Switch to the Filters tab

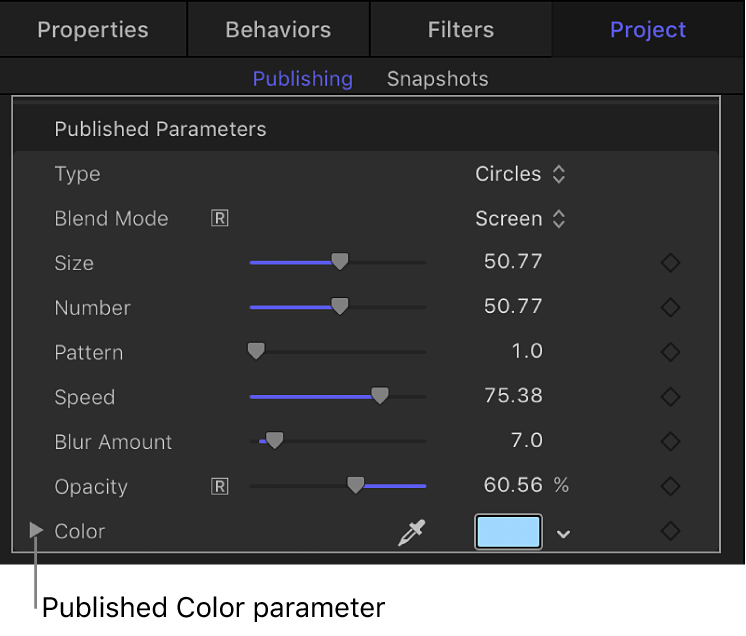click(x=460, y=29)
